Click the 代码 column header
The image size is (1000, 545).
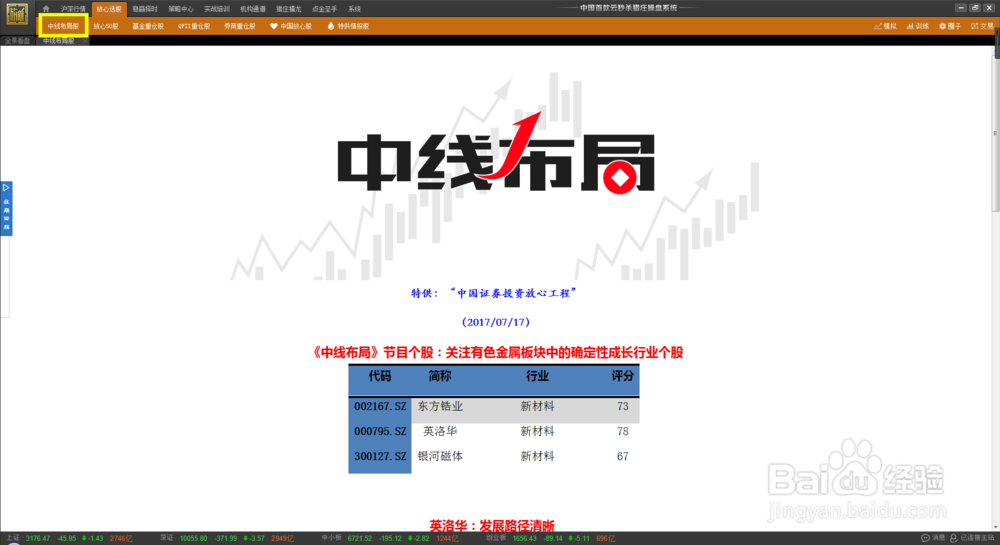(x=380, y=376)
